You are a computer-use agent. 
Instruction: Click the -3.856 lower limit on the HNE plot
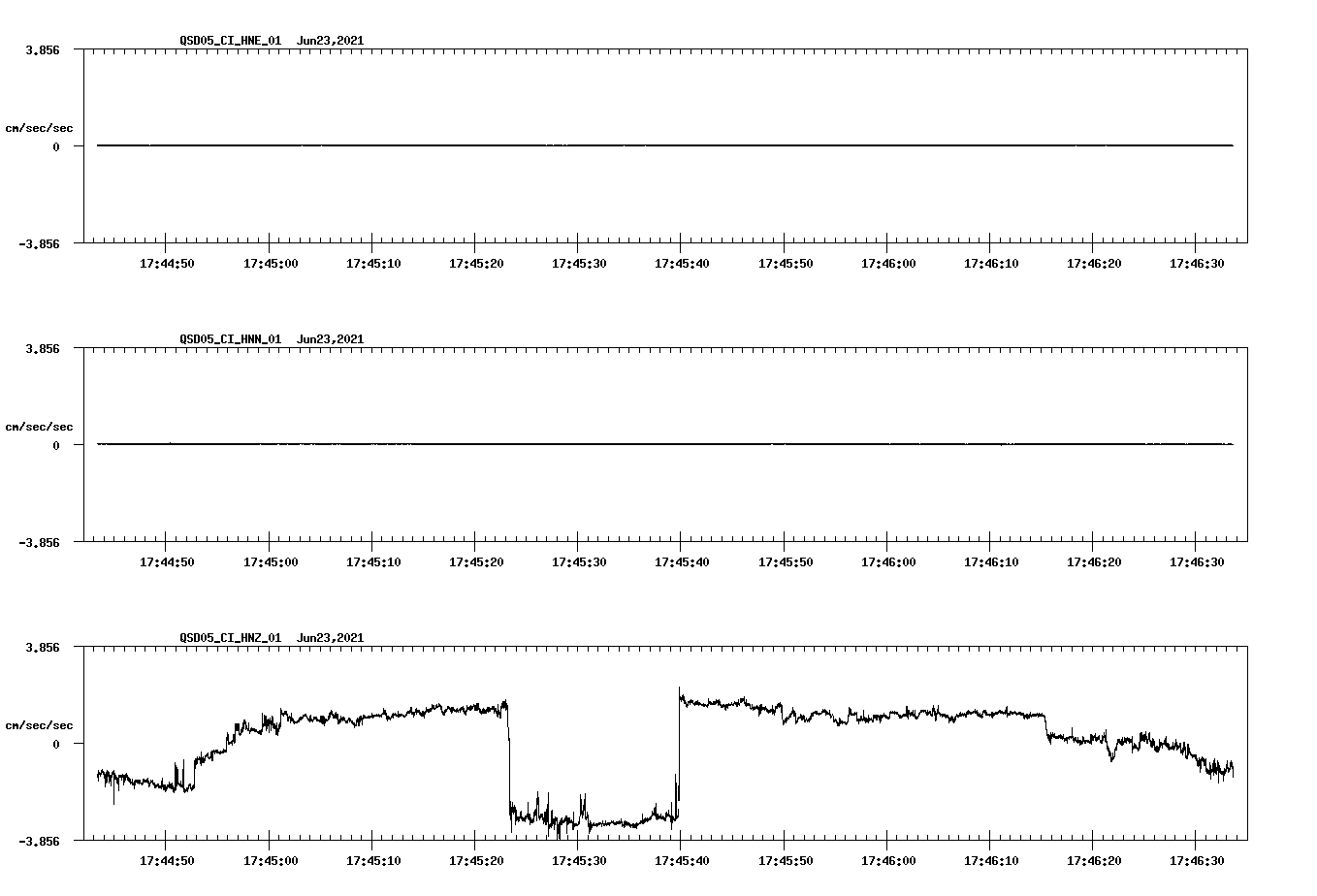(39, 243)
